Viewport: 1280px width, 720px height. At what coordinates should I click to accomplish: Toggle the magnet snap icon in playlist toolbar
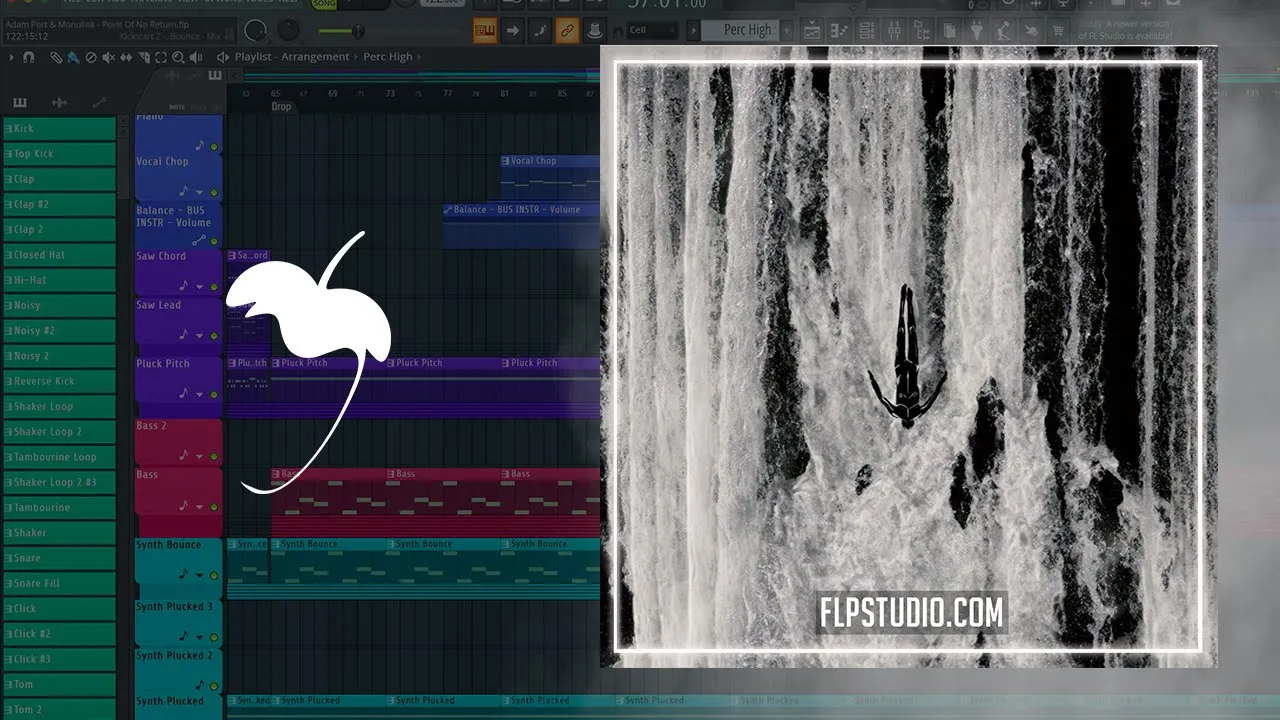coord(28,57)
